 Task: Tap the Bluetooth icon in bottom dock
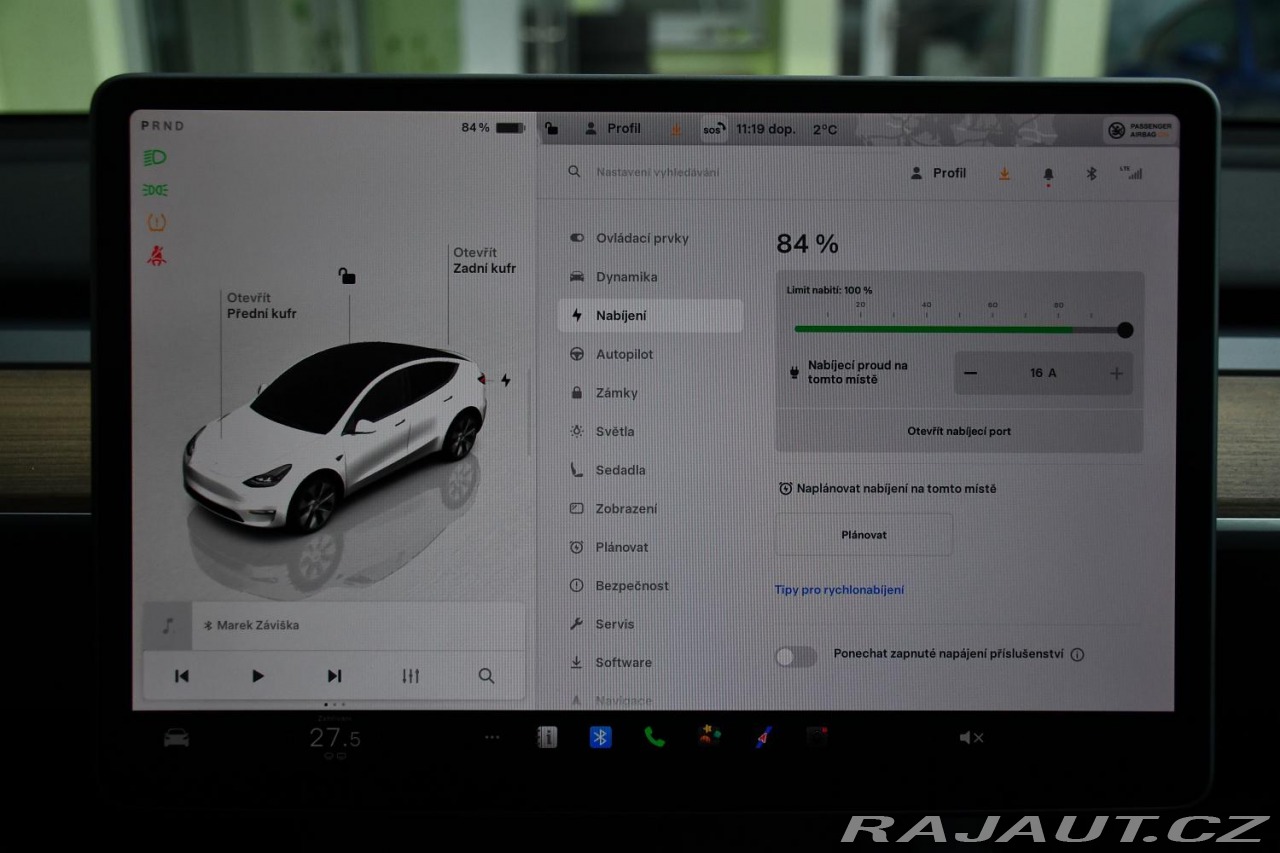[x=600, y=737]
